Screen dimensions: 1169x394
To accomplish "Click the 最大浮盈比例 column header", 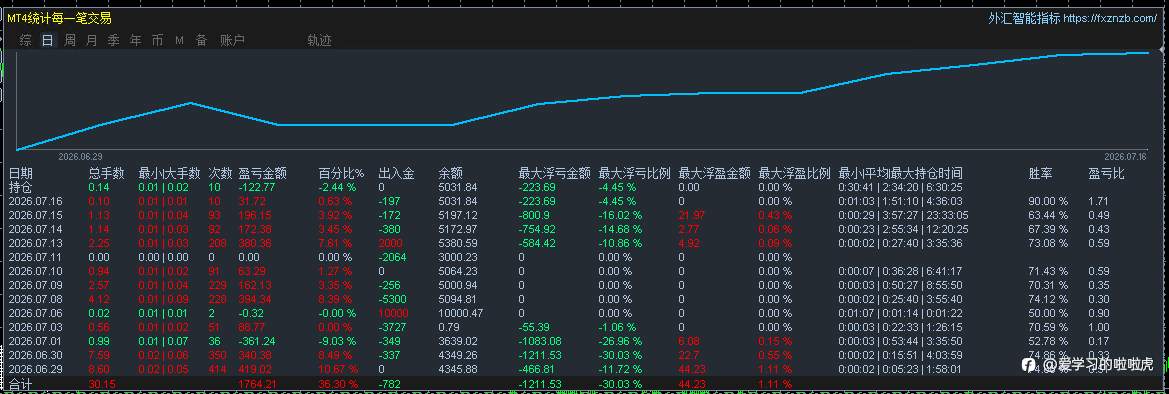I will (x=795, y=174).
